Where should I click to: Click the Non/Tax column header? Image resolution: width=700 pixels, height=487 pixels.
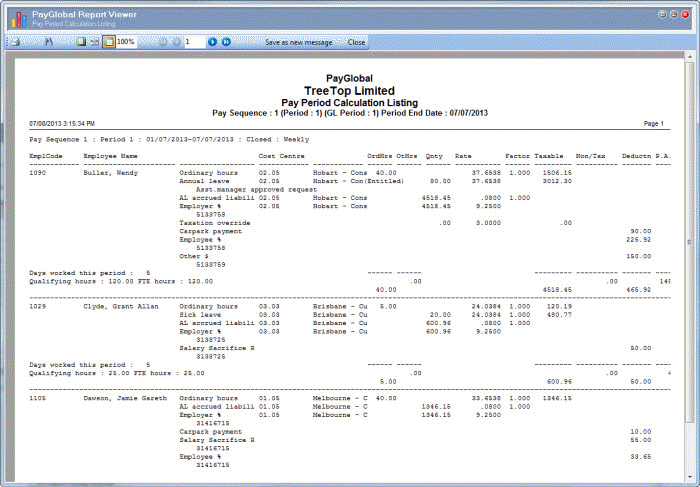pyautogui.click(x=590, y=156)
